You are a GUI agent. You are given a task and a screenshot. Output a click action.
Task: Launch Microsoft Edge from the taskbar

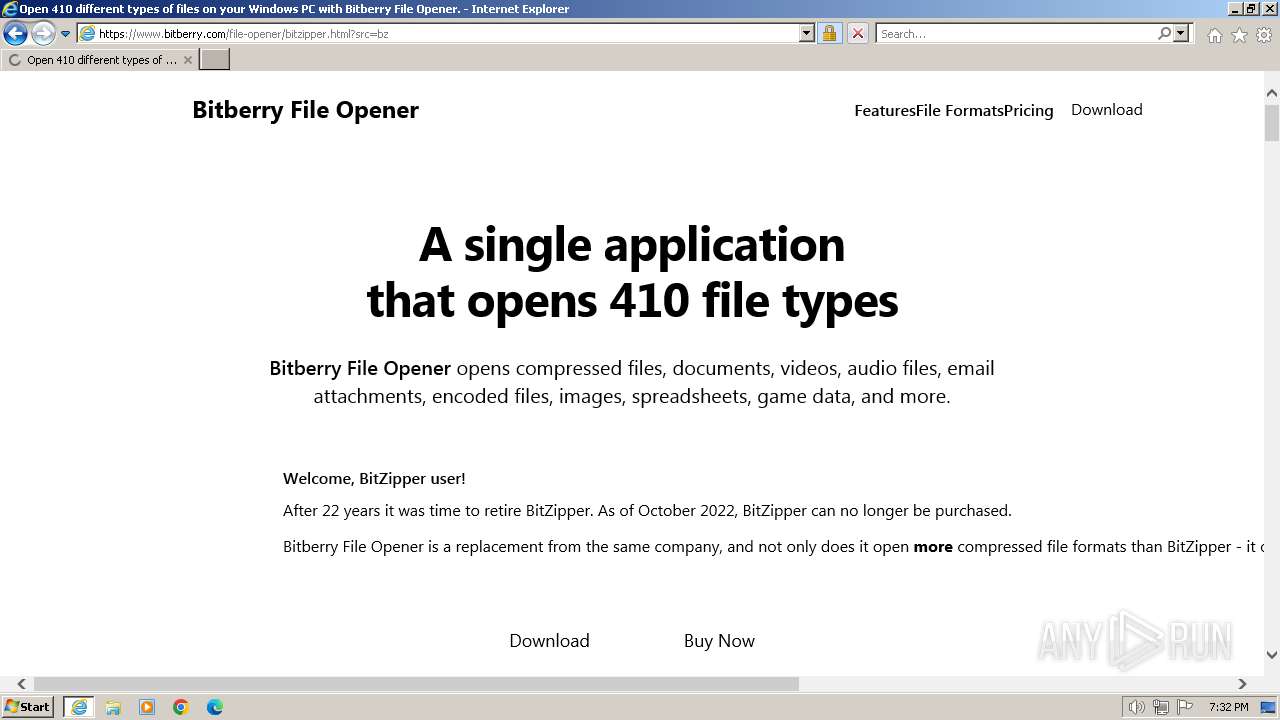point(215,707)
